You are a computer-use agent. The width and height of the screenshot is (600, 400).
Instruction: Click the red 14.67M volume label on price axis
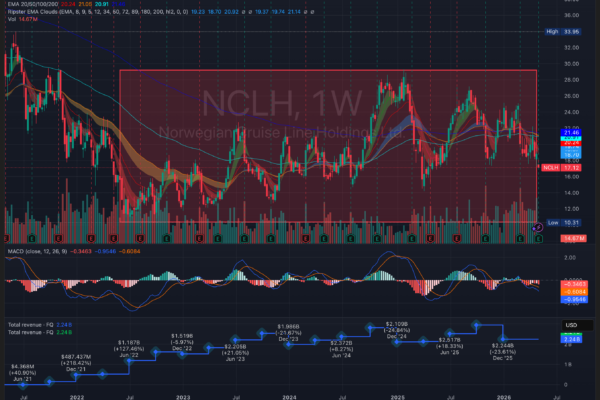pos(574,238)
